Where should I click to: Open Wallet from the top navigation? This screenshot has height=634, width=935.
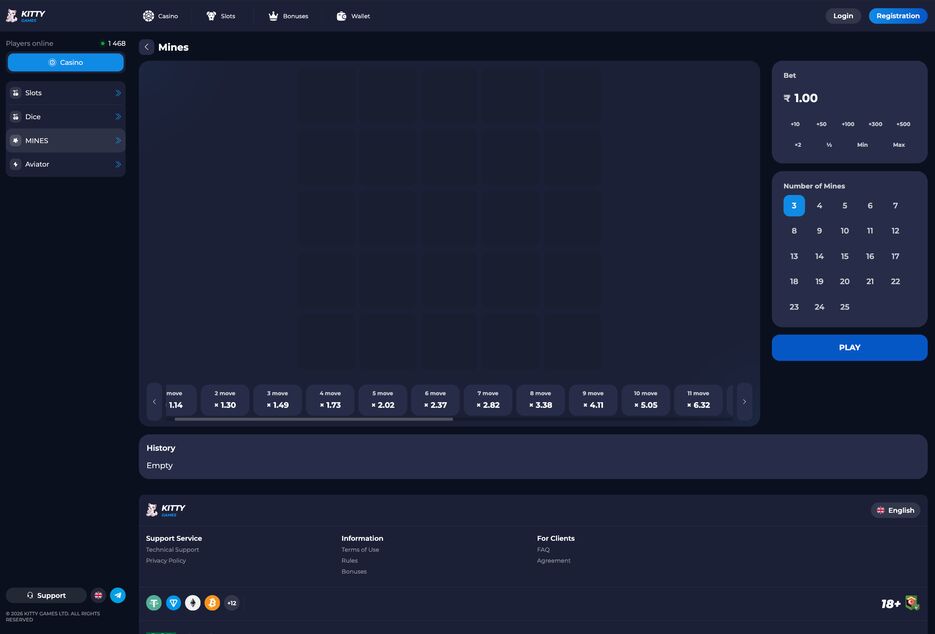[x=353, y=16]
